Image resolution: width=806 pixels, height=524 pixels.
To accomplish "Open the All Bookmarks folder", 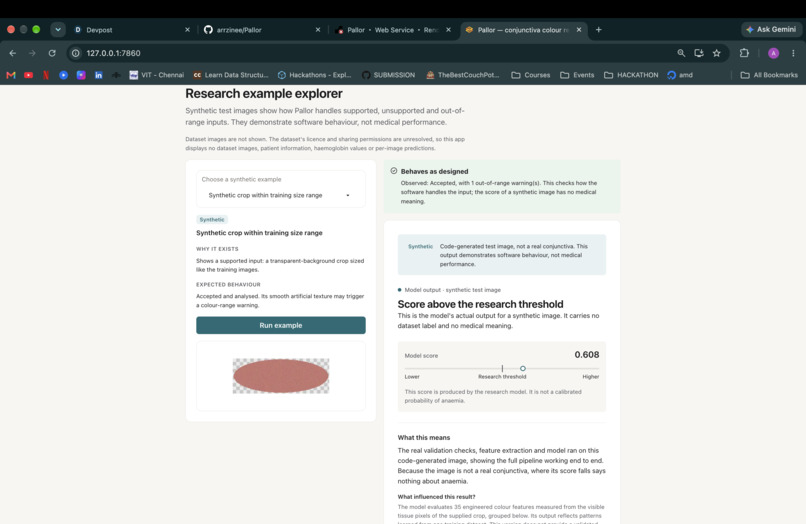I will tap(769, 75).
